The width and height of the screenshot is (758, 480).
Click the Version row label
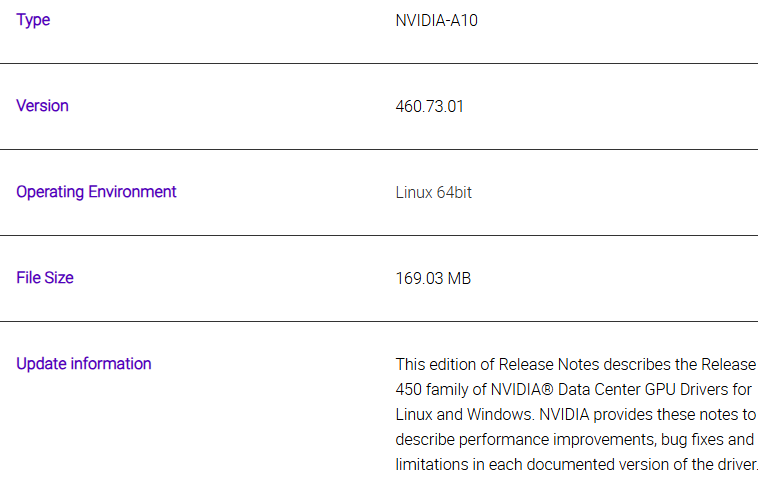[43, 106]
